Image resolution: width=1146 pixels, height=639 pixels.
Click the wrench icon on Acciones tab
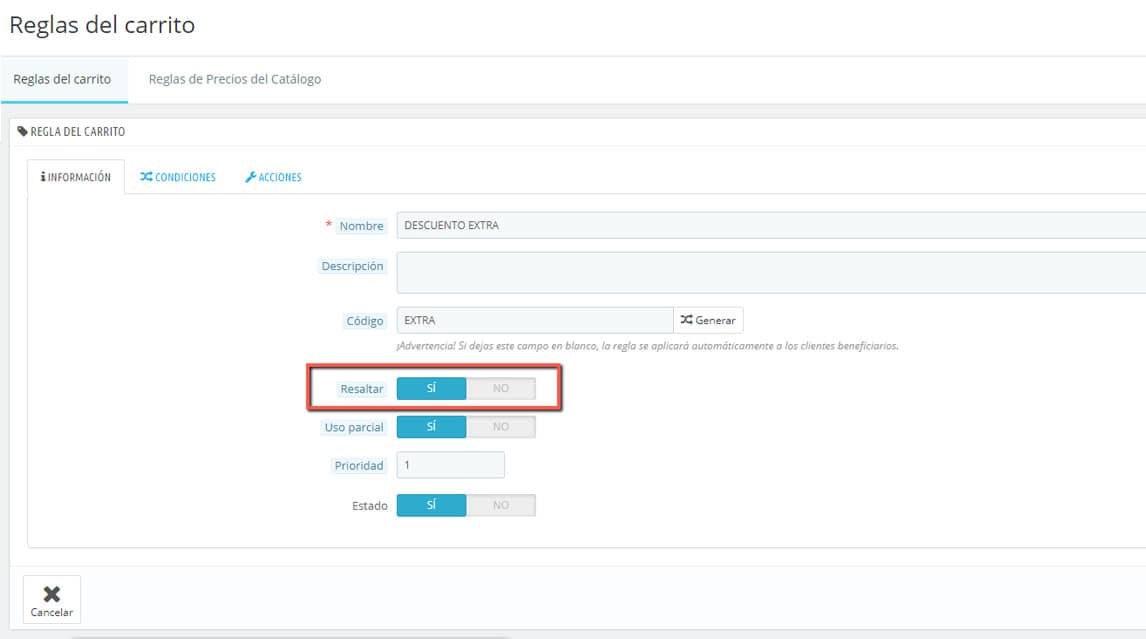click(250, 177)
